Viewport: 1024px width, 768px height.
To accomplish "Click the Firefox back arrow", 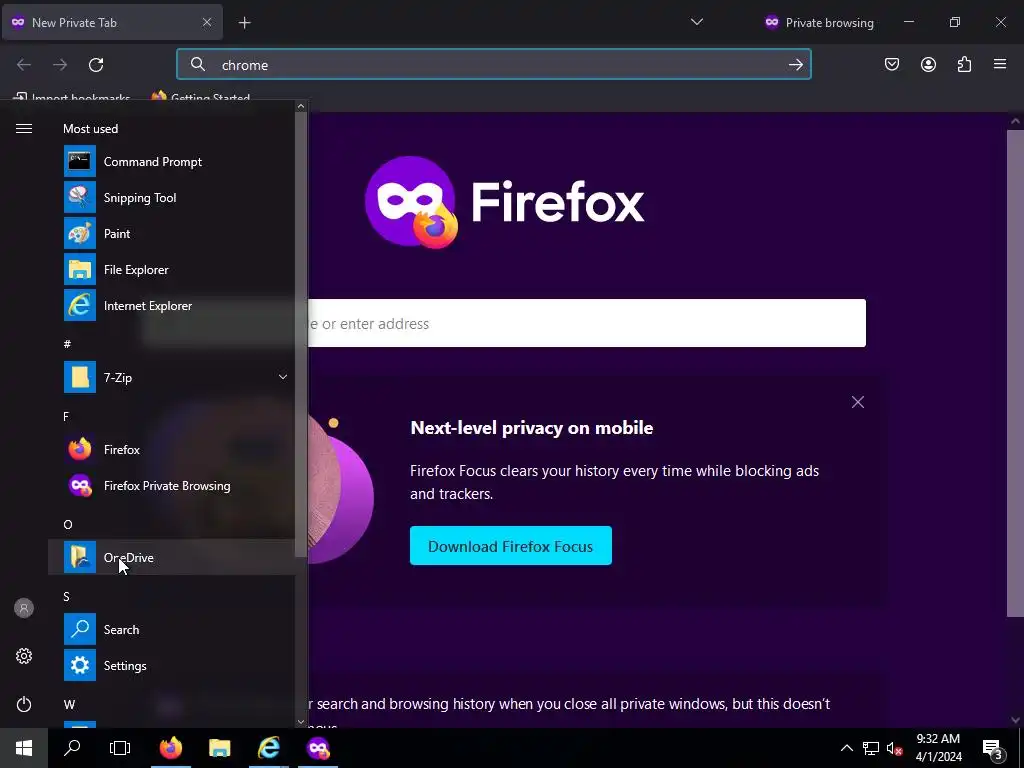I will coord(24,65).
